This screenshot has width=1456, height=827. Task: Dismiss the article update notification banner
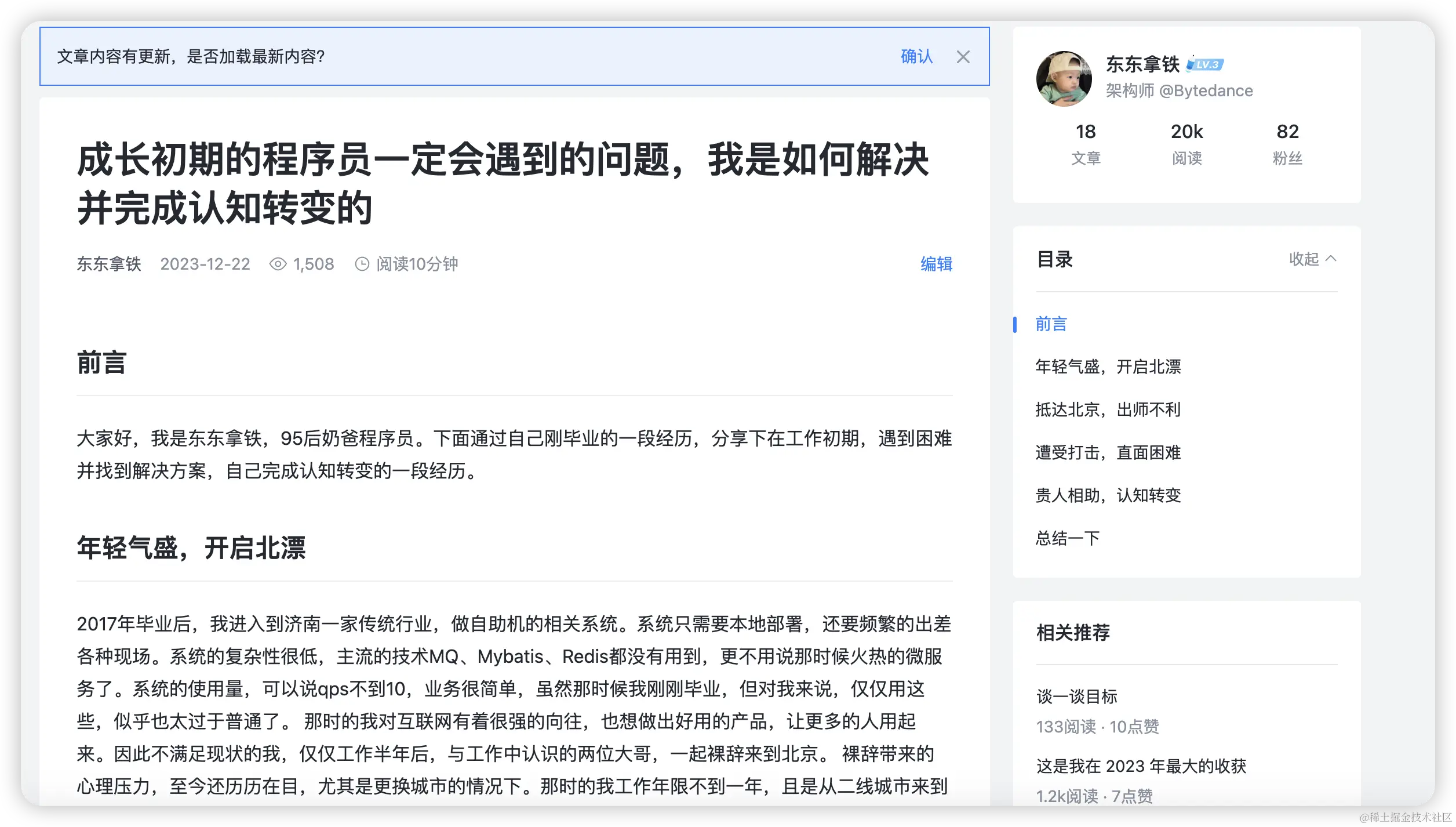pyautogui.click(x=963, y=57)
